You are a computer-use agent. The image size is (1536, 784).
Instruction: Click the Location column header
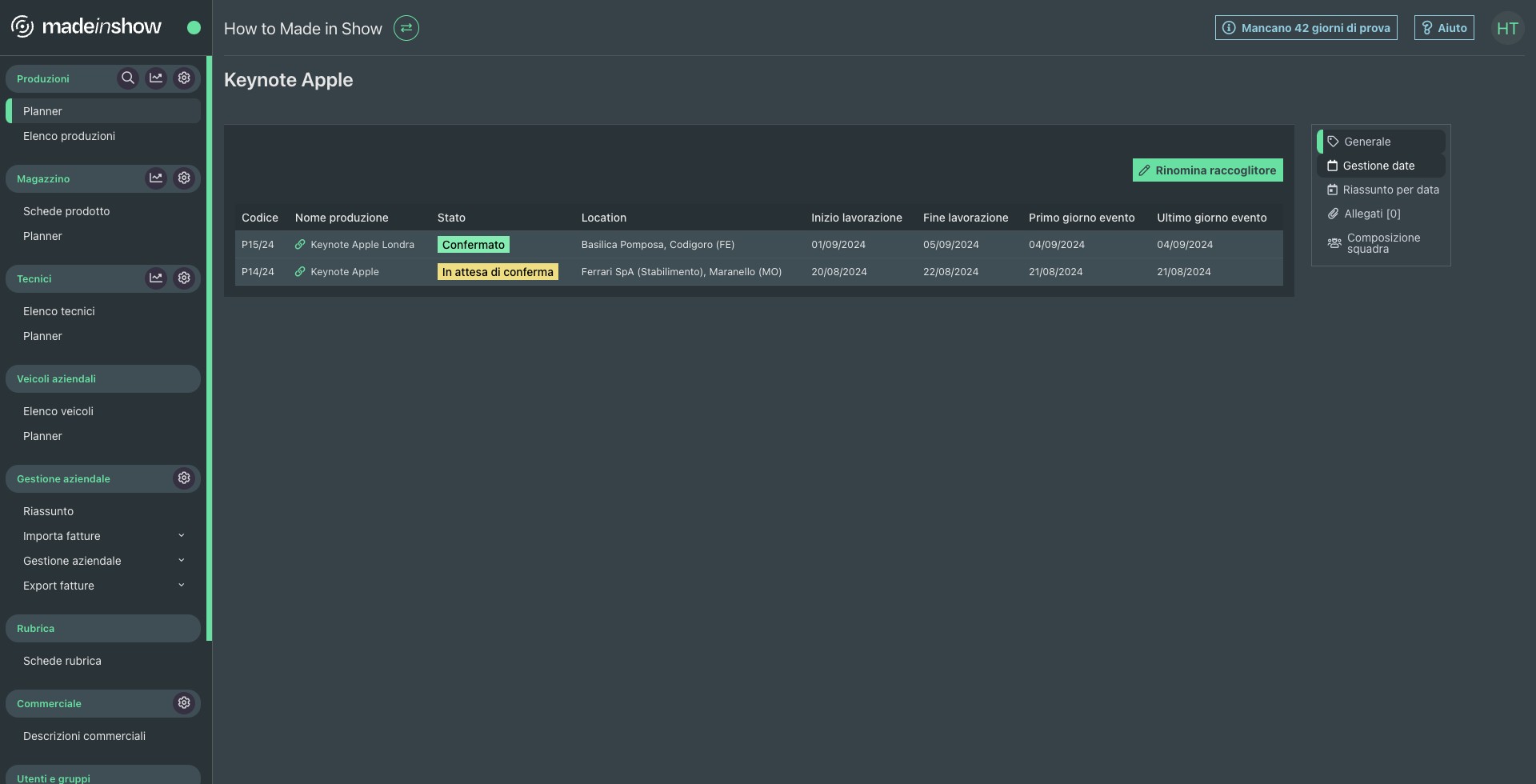point(604,218)
